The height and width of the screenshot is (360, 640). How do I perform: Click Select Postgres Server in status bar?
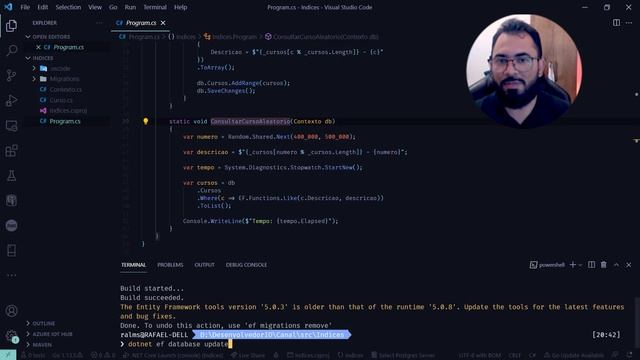(402, 356)
